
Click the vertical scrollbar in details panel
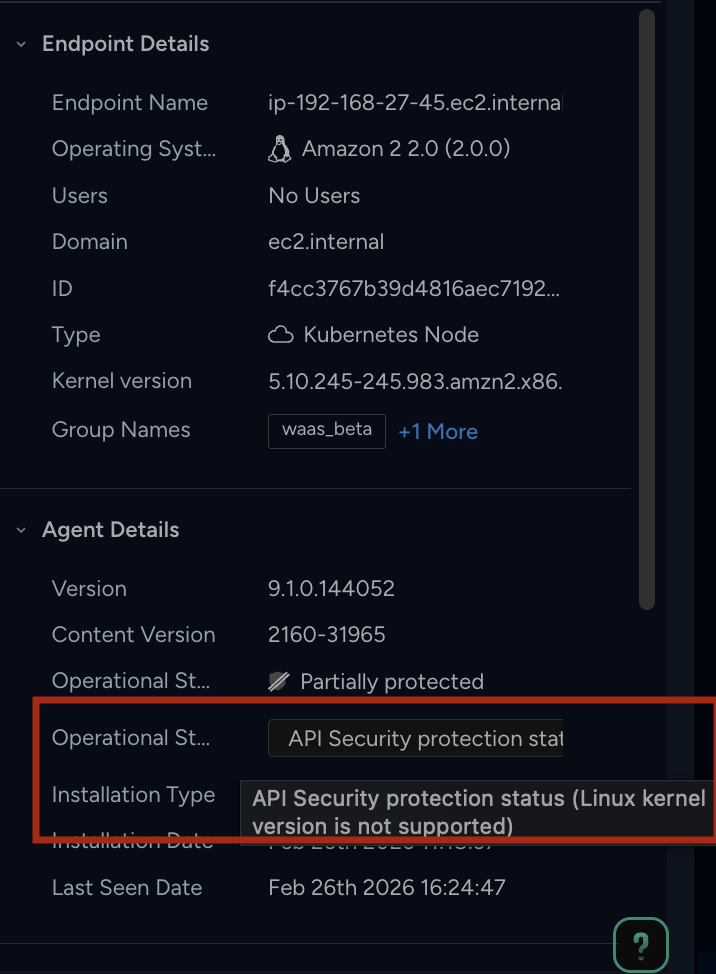646,309
